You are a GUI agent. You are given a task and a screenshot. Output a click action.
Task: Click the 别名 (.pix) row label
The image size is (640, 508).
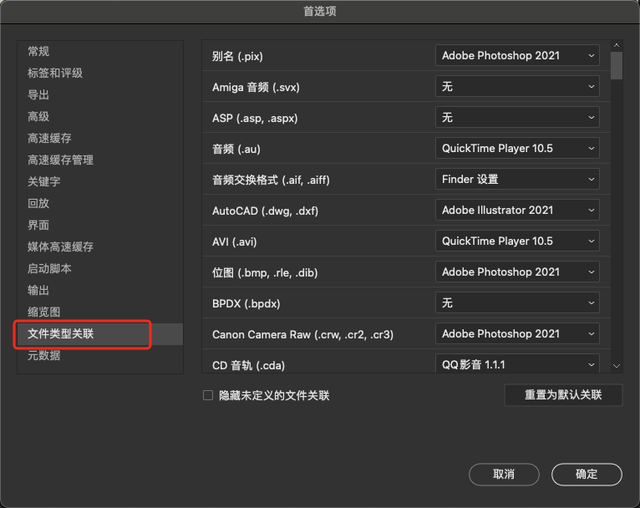[238, 56]
